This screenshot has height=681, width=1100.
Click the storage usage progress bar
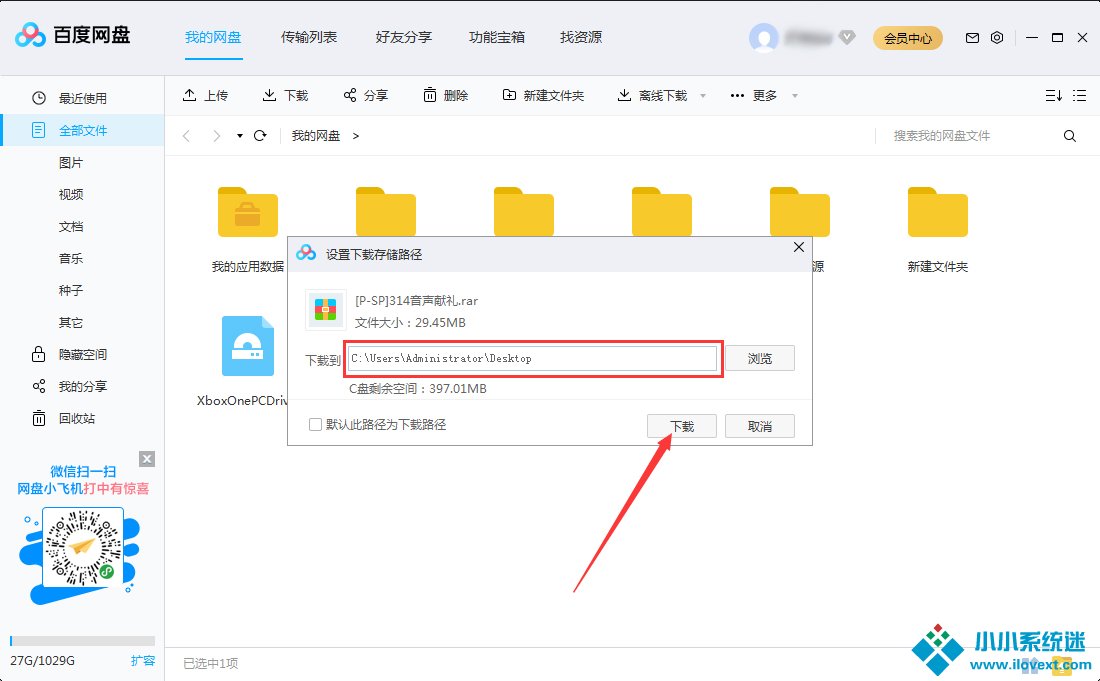82,641
